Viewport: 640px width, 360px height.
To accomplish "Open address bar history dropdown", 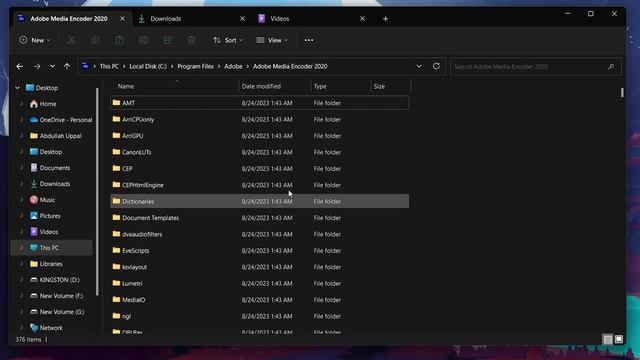I will coord(419,66).
